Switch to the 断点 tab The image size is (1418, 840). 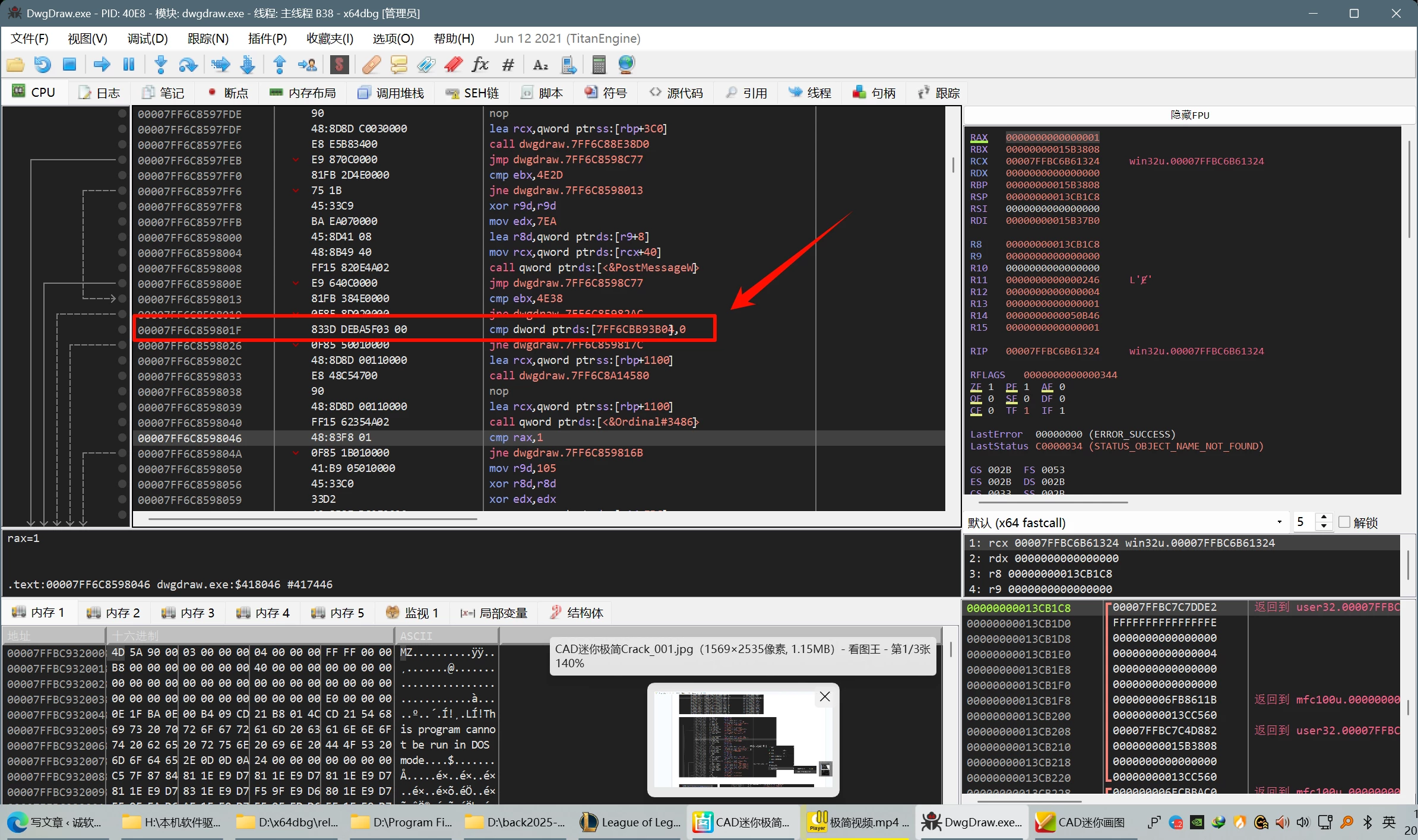coord(227,93)
